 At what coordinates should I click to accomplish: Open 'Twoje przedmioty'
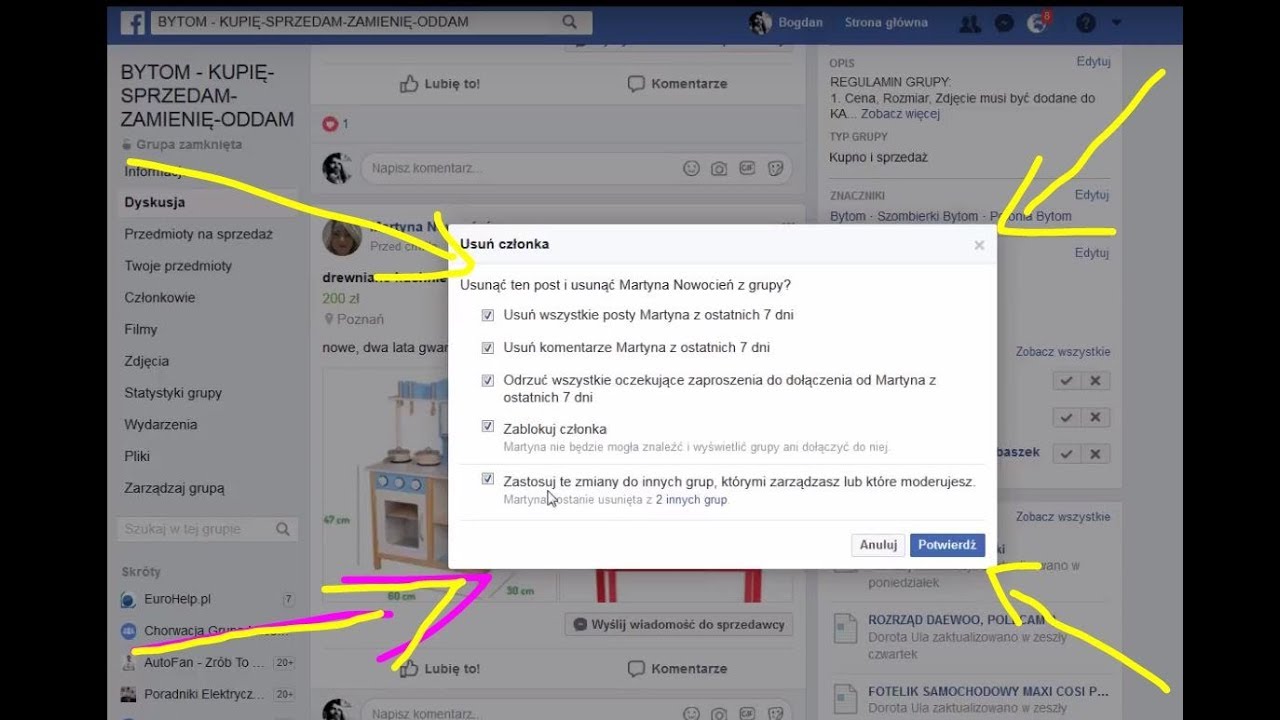click(178, 266)
